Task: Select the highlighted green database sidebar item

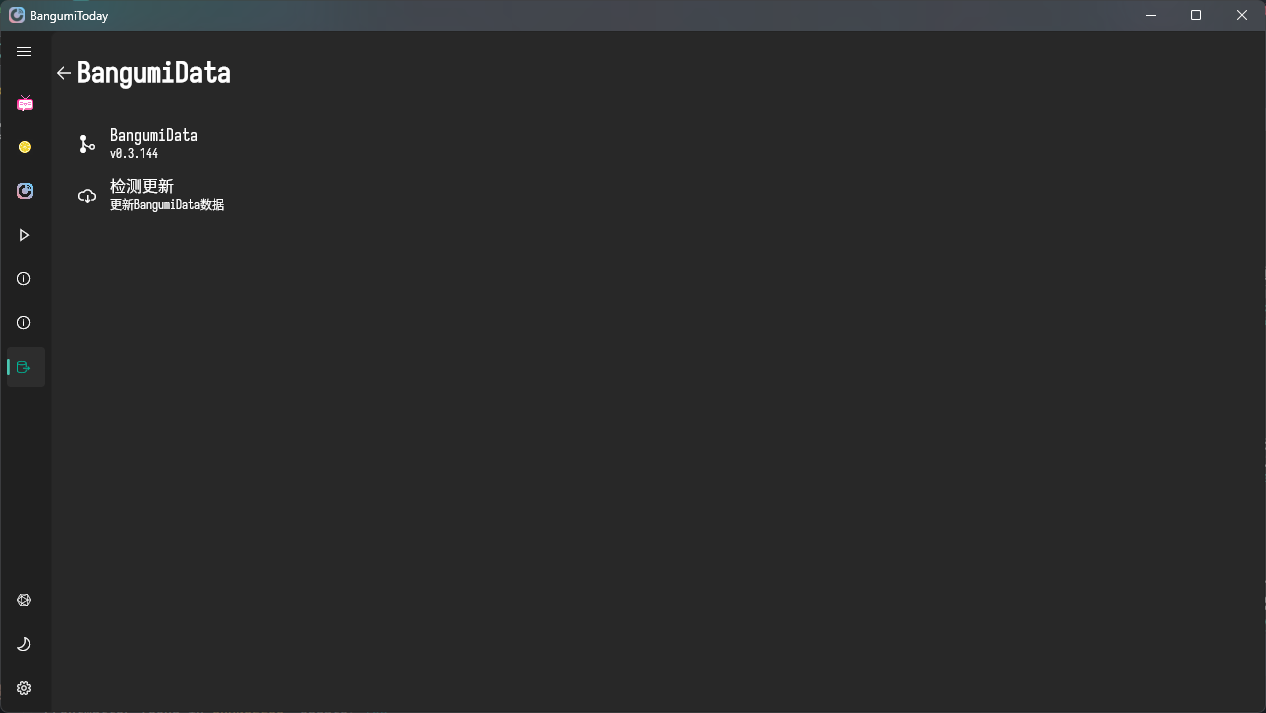Action: click(x=25, y=367)
